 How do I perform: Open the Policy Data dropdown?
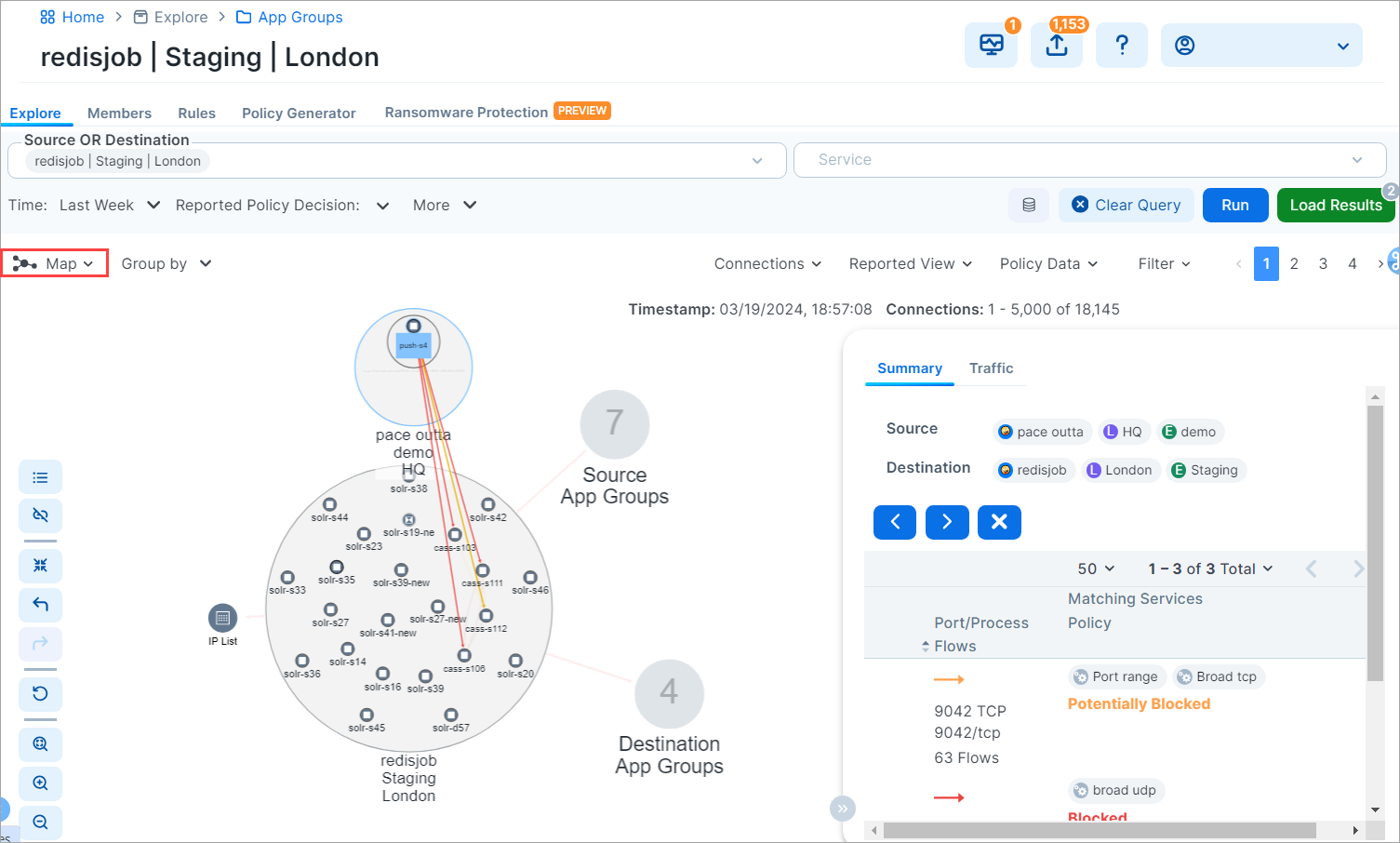[1048, 263]
